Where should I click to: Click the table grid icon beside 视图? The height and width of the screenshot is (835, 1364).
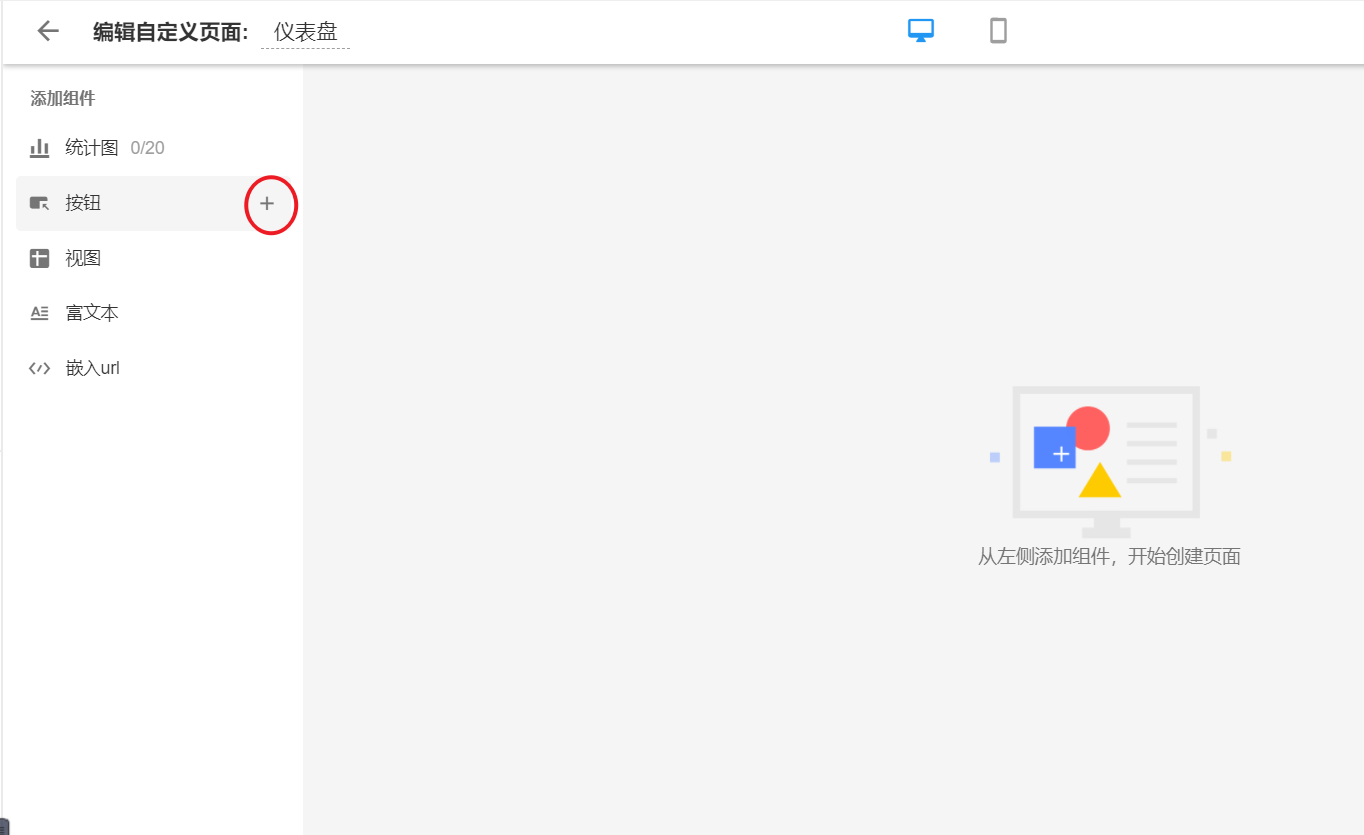point(40,259)
